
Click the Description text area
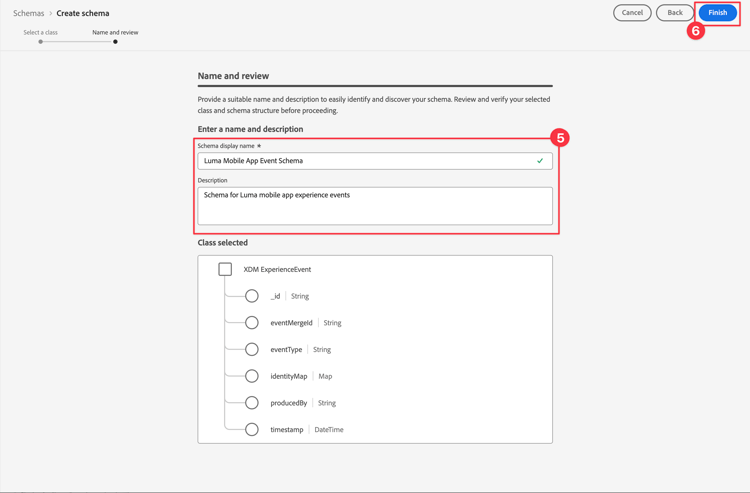tap(375, 206)
